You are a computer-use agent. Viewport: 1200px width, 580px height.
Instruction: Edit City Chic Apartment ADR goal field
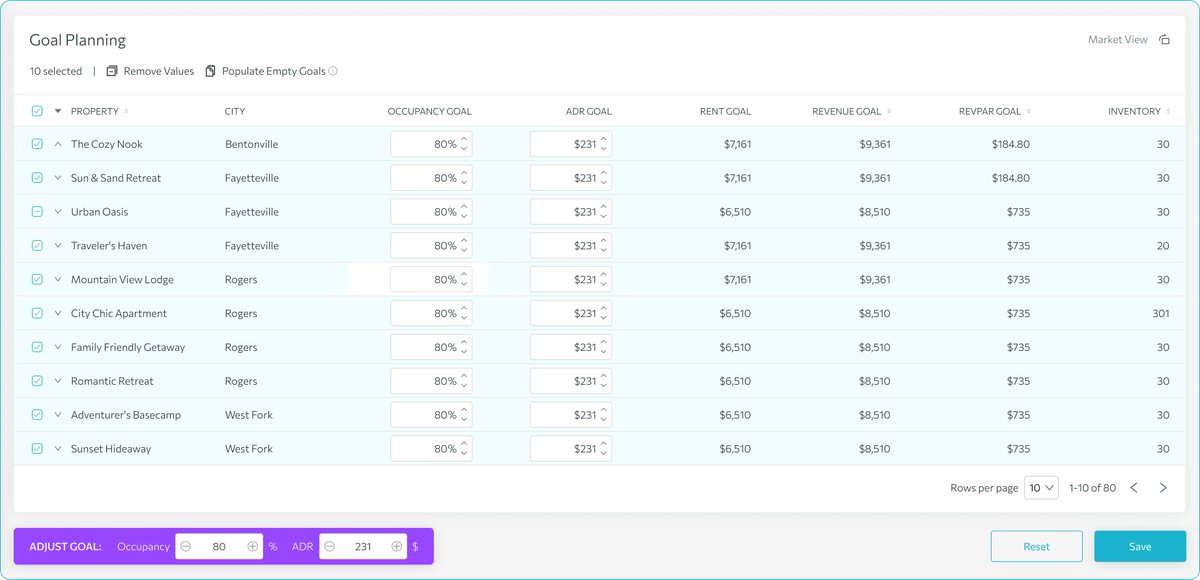[571, 313]
